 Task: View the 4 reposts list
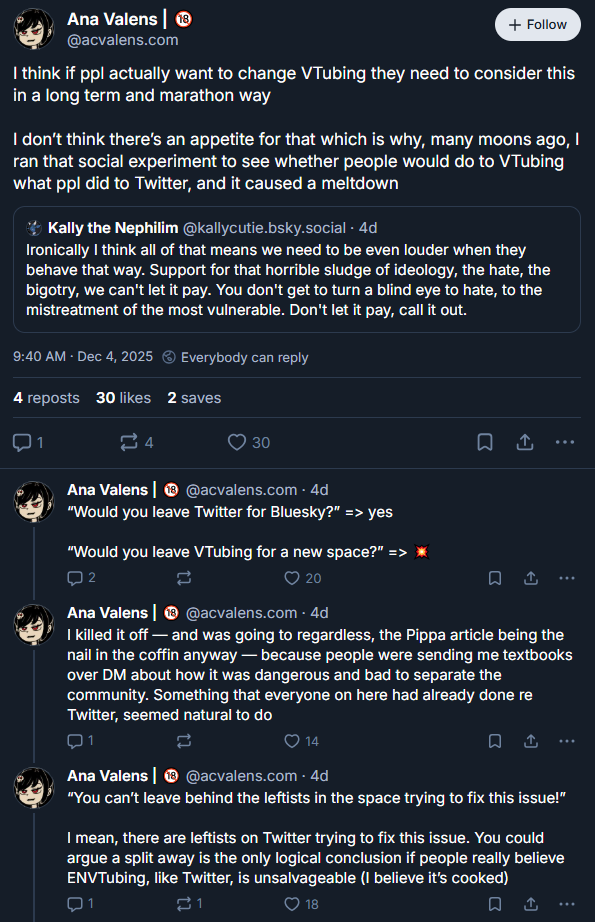[46, 398]
